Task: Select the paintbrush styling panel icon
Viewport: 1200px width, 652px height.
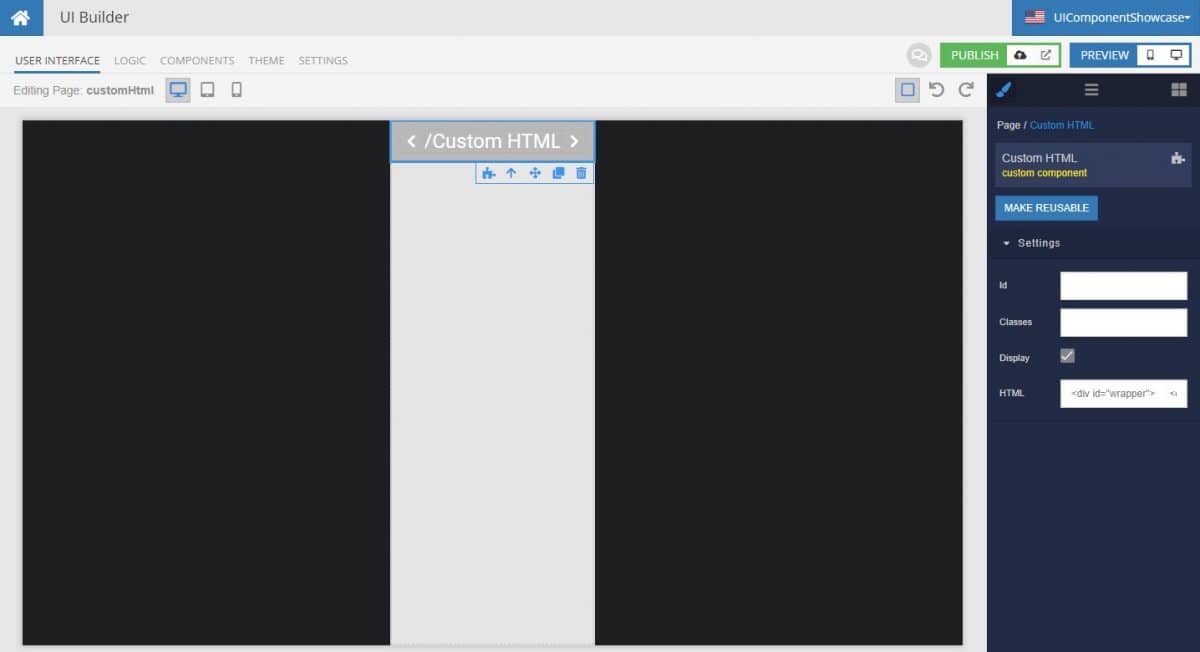Action: click(1004, 90)
